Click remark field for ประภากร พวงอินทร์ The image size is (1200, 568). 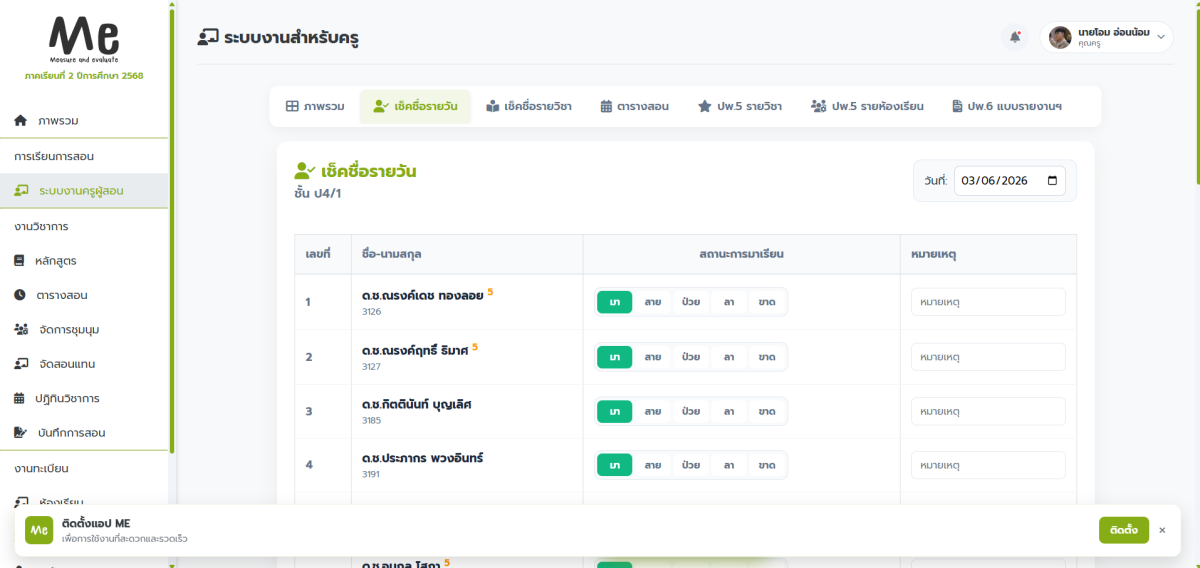(x=988, y=465)
